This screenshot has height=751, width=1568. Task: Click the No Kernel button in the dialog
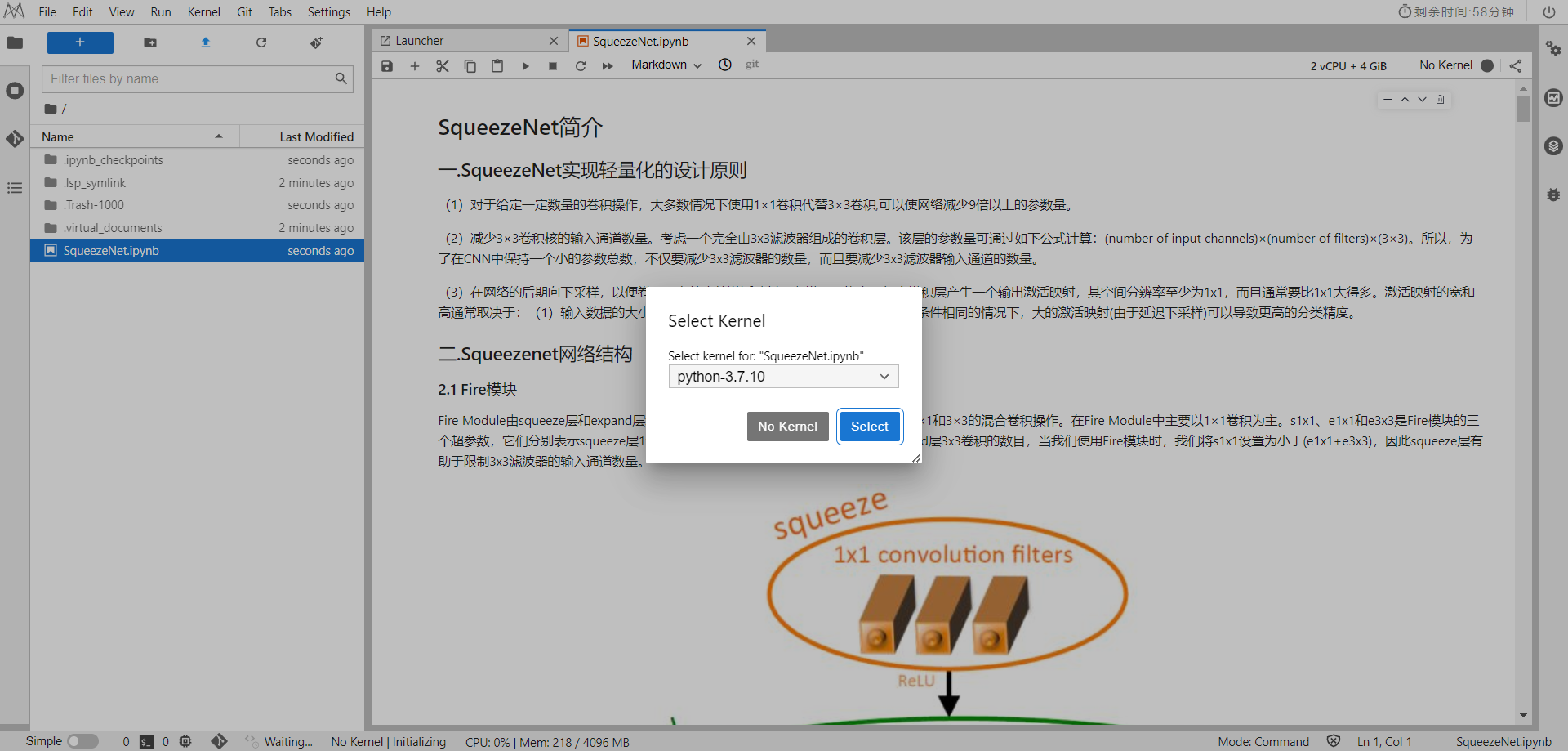[786, 426]
